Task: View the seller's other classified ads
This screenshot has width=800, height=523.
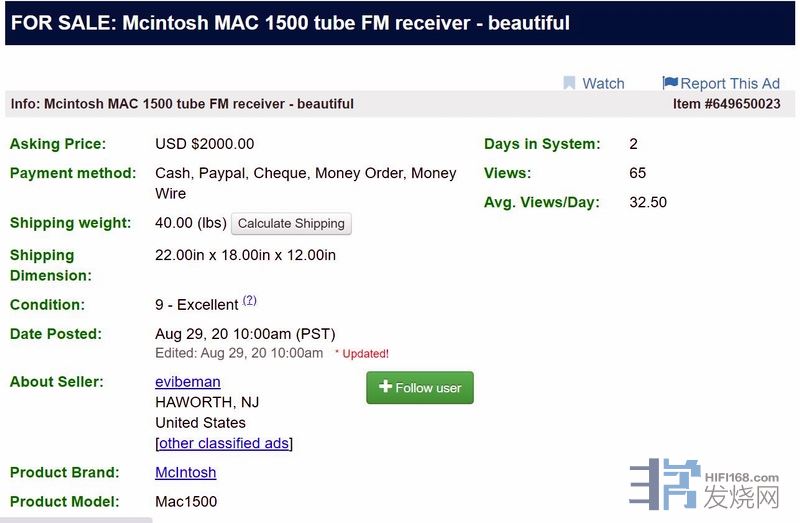Action: [224, 443]
